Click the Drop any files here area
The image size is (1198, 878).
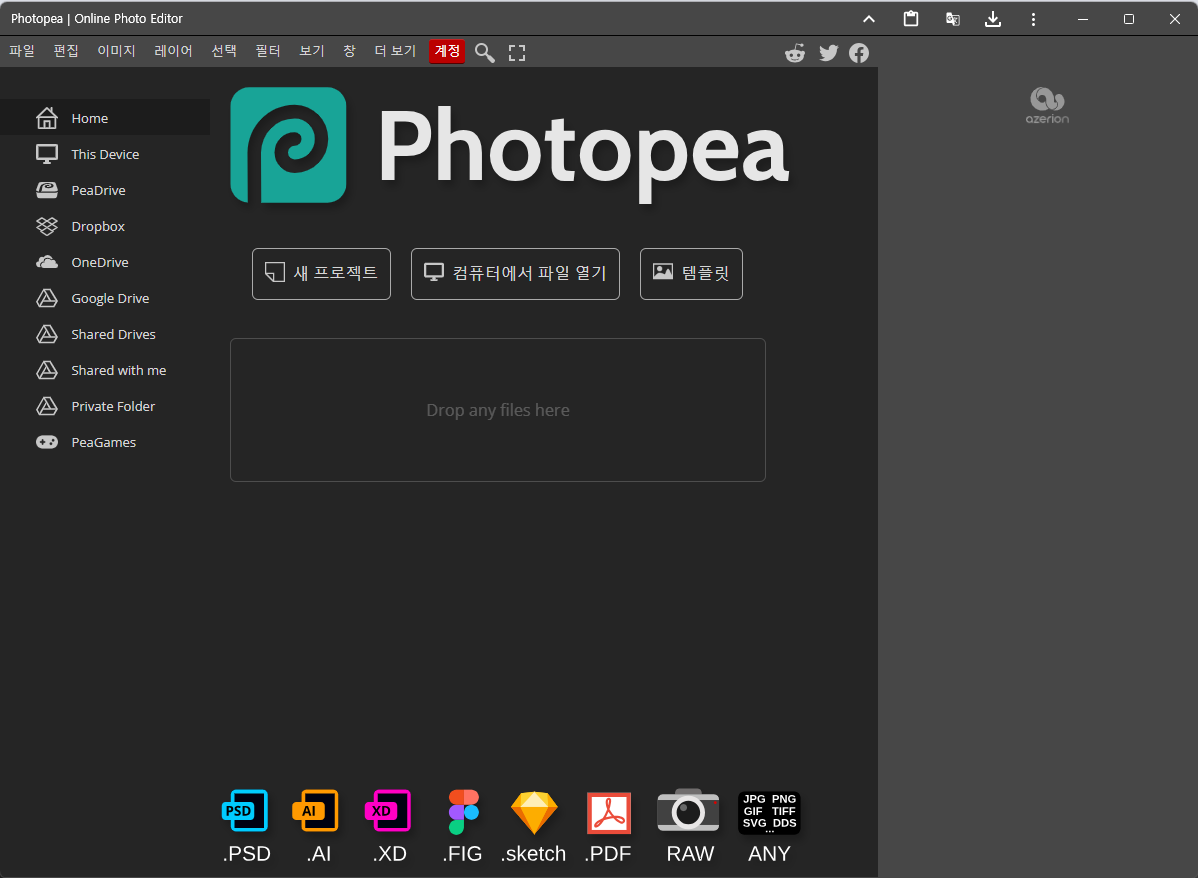[498, 410]
